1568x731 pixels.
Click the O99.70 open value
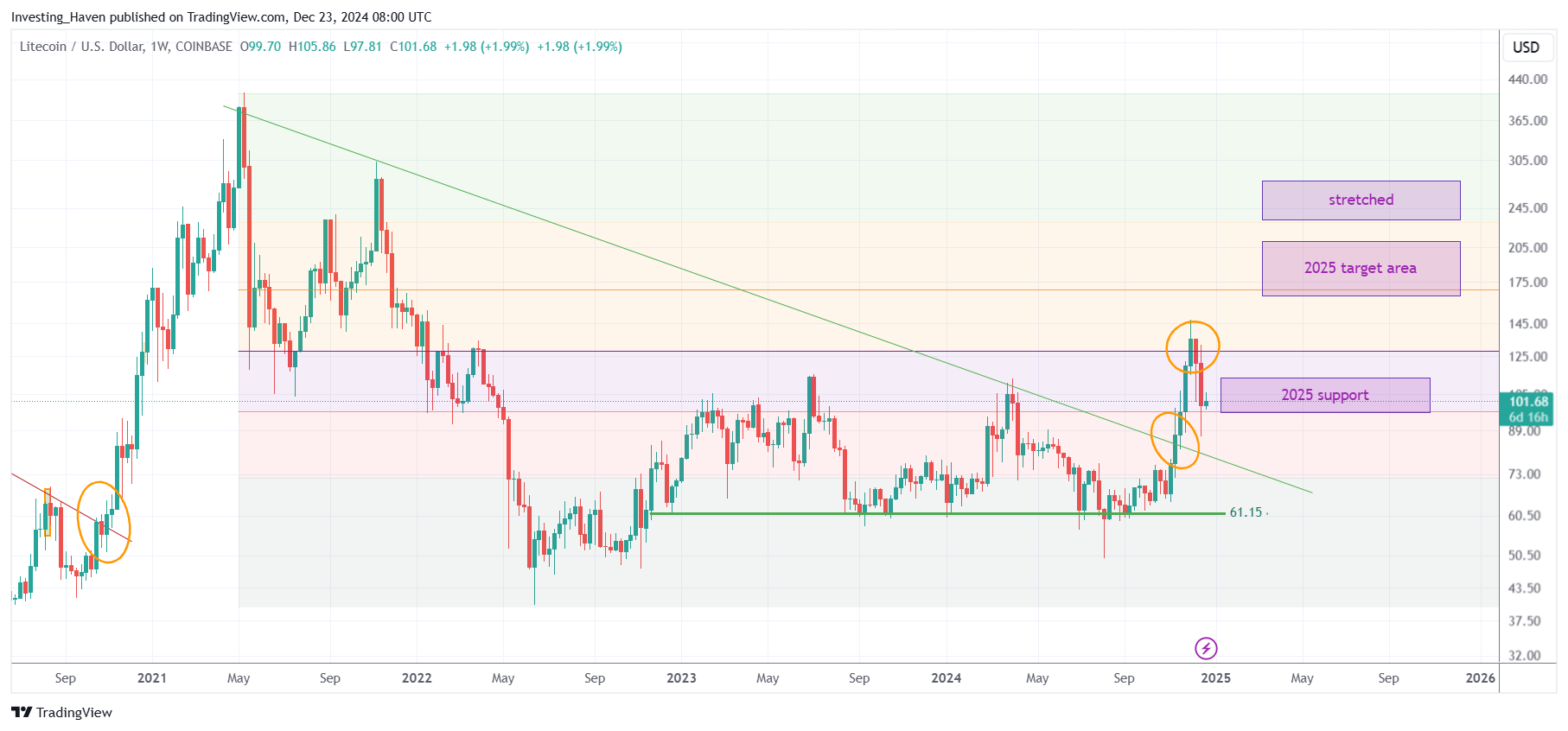(260, 47)
